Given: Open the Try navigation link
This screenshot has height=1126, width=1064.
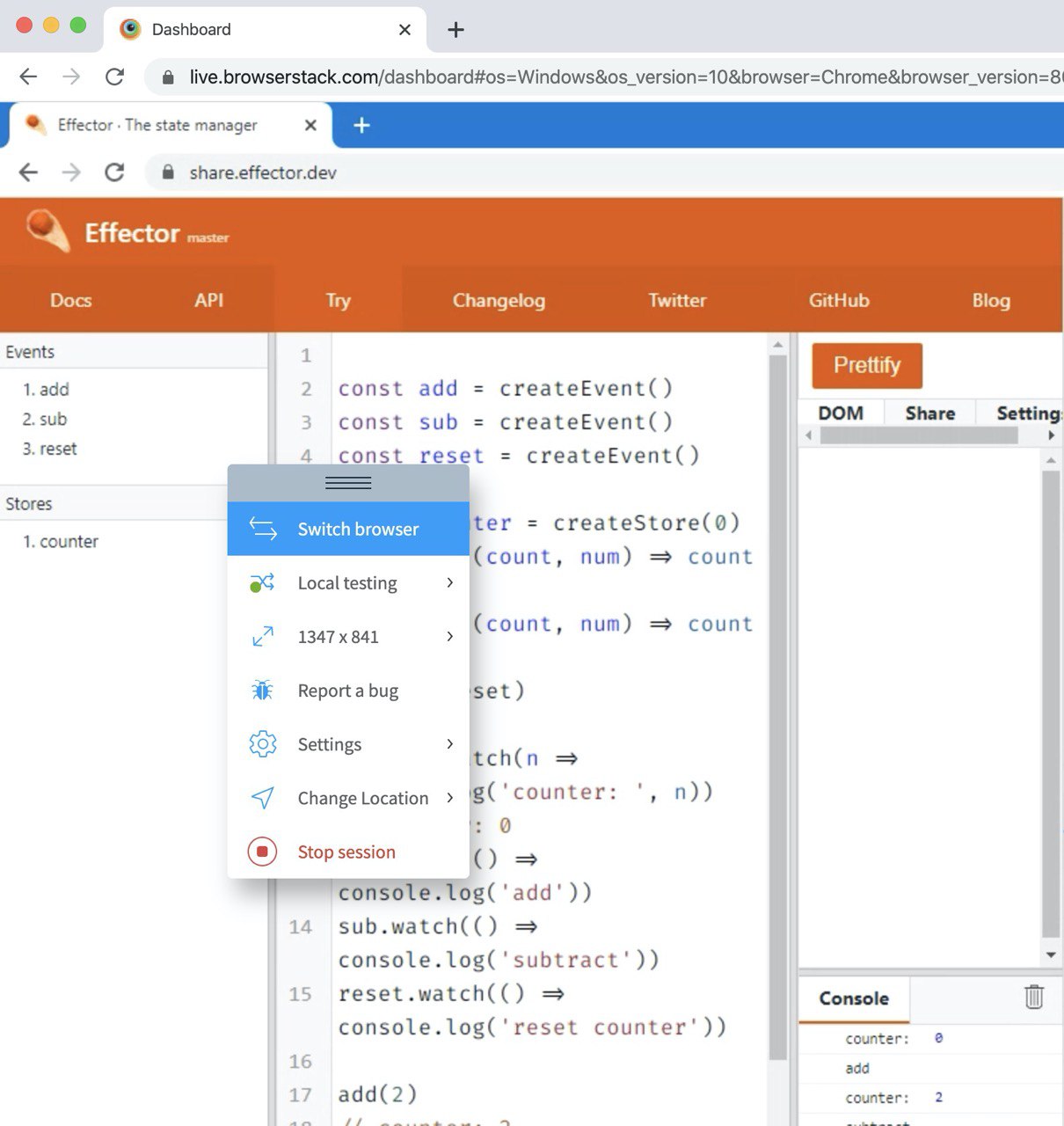Looking at the screenshot, I should tap(339, 300).
